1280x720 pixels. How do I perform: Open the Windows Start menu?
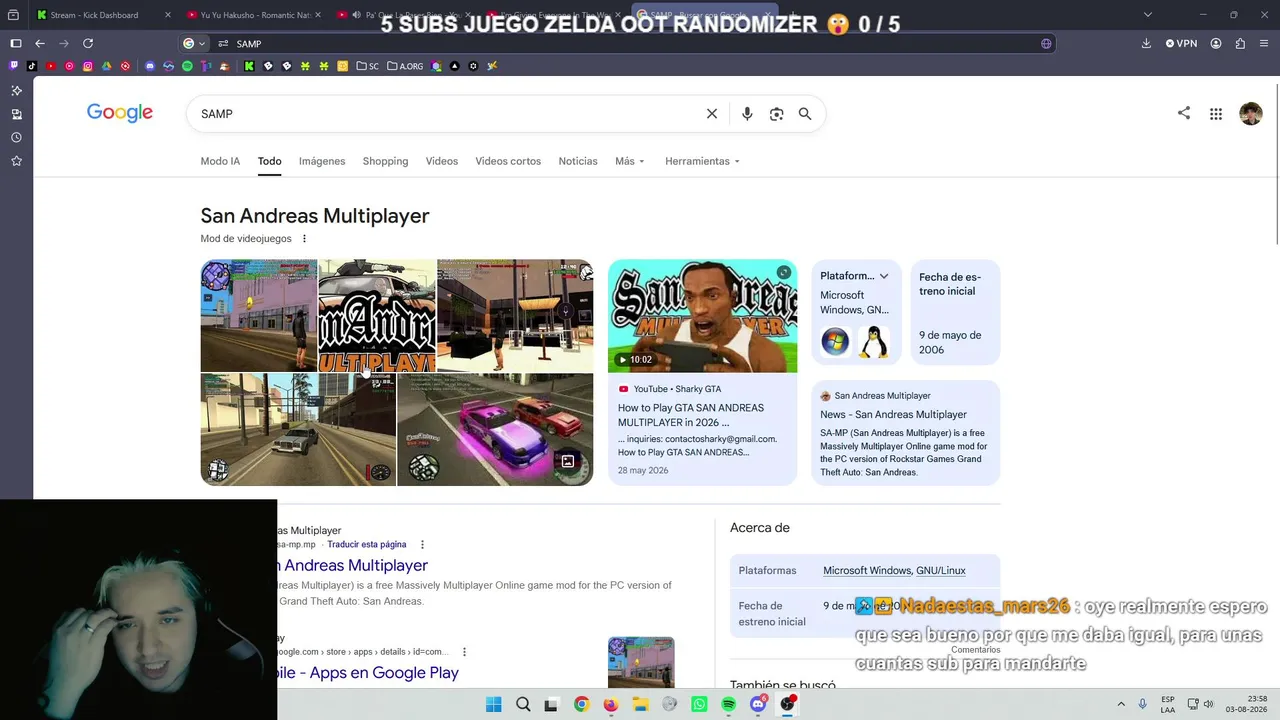[x=494, y=704]
